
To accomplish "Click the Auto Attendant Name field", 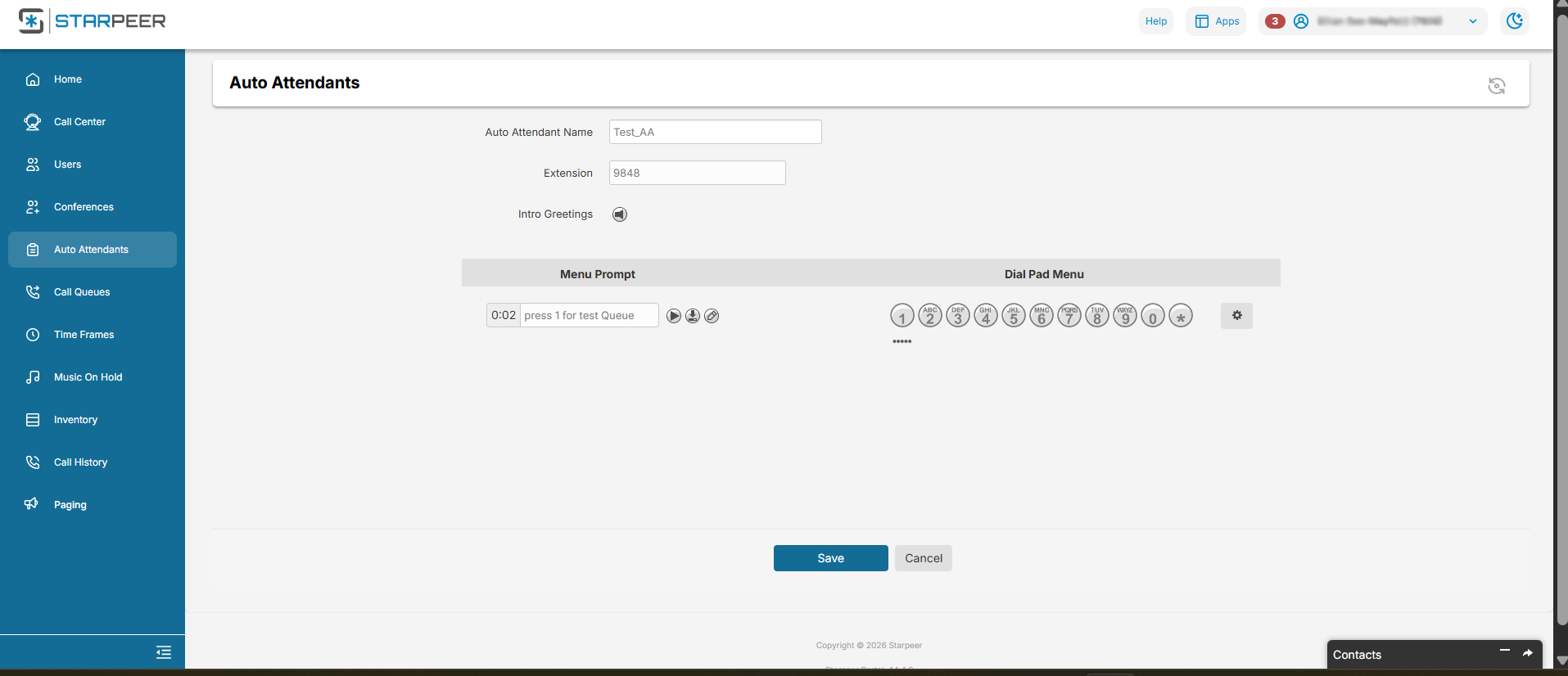I will [715, 132].
